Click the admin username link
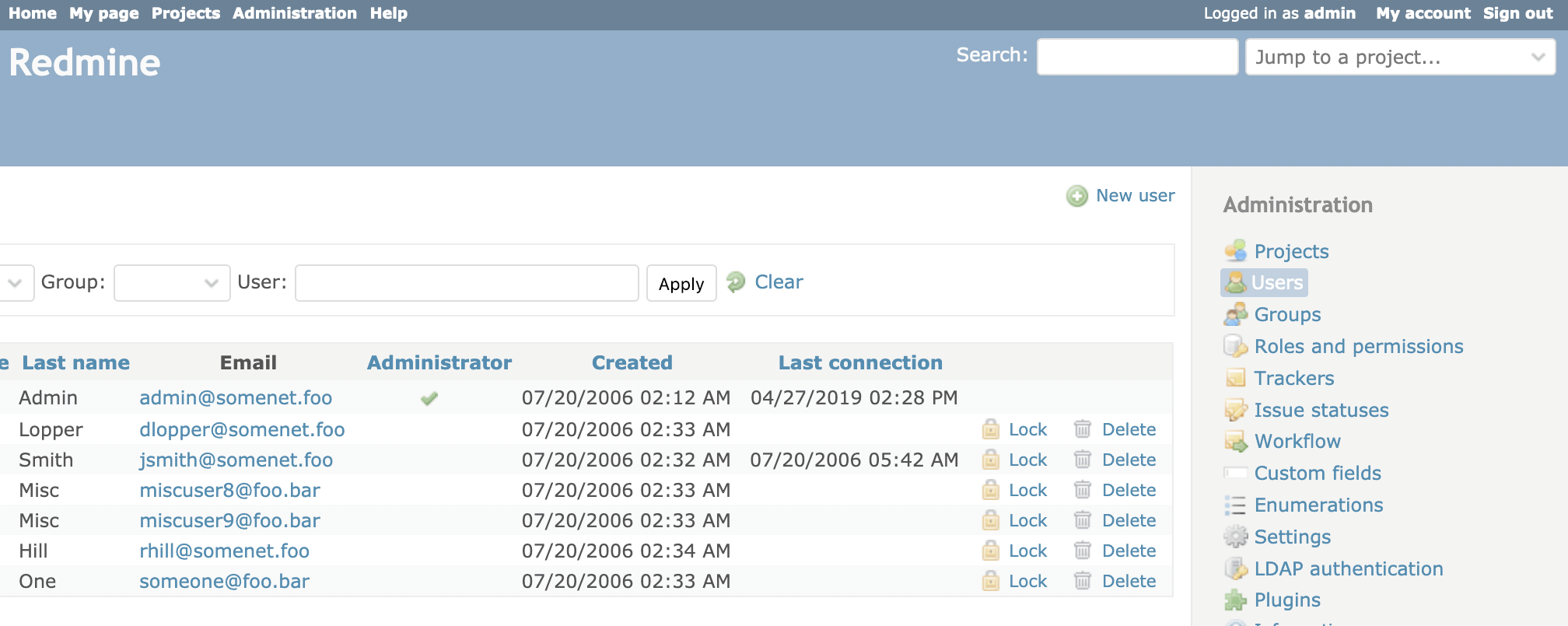The width and height of the screenshot is (1568, 626). 1330,13
